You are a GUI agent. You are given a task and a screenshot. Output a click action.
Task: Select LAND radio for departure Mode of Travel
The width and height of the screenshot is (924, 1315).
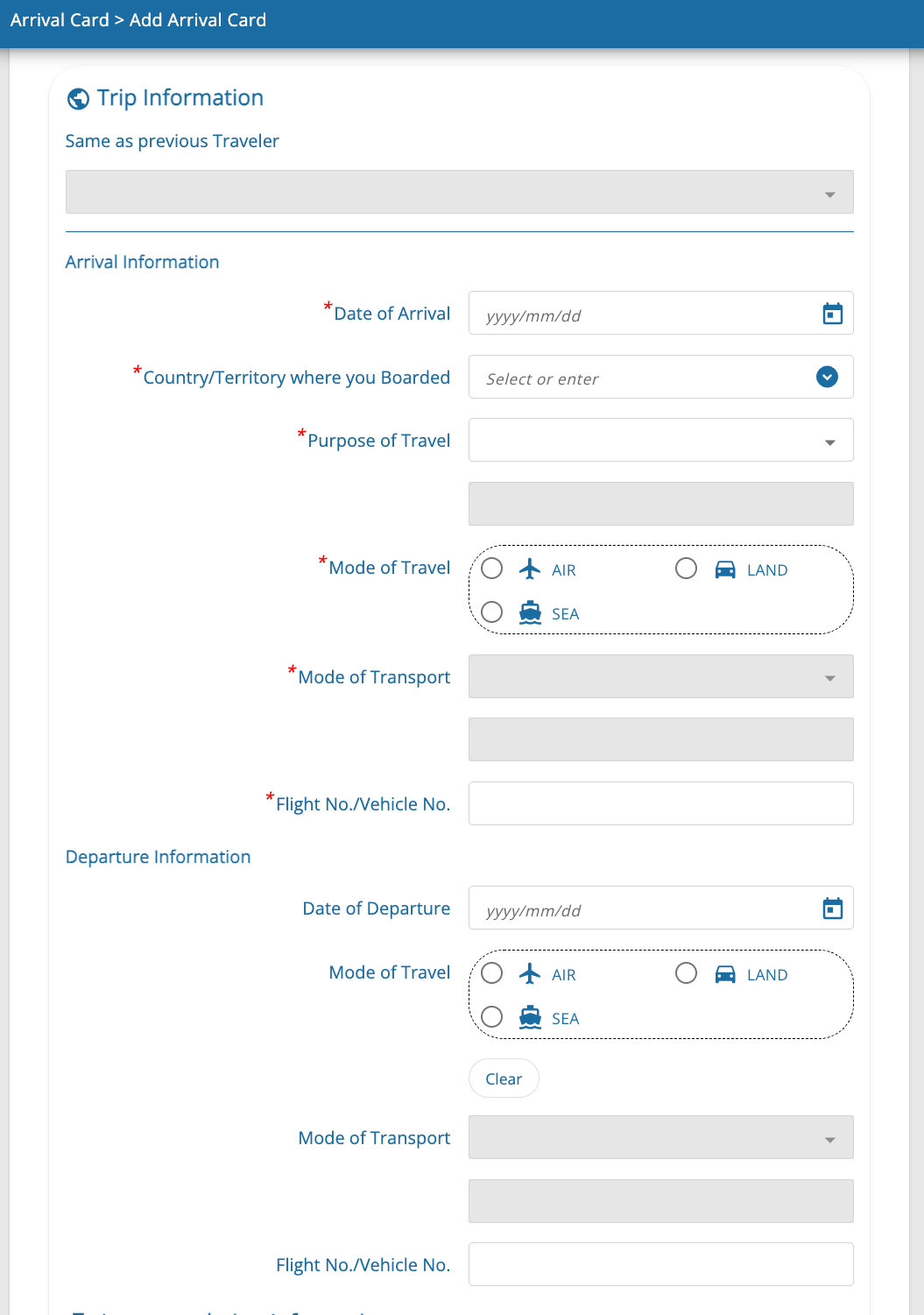click(x=687, y=973)
